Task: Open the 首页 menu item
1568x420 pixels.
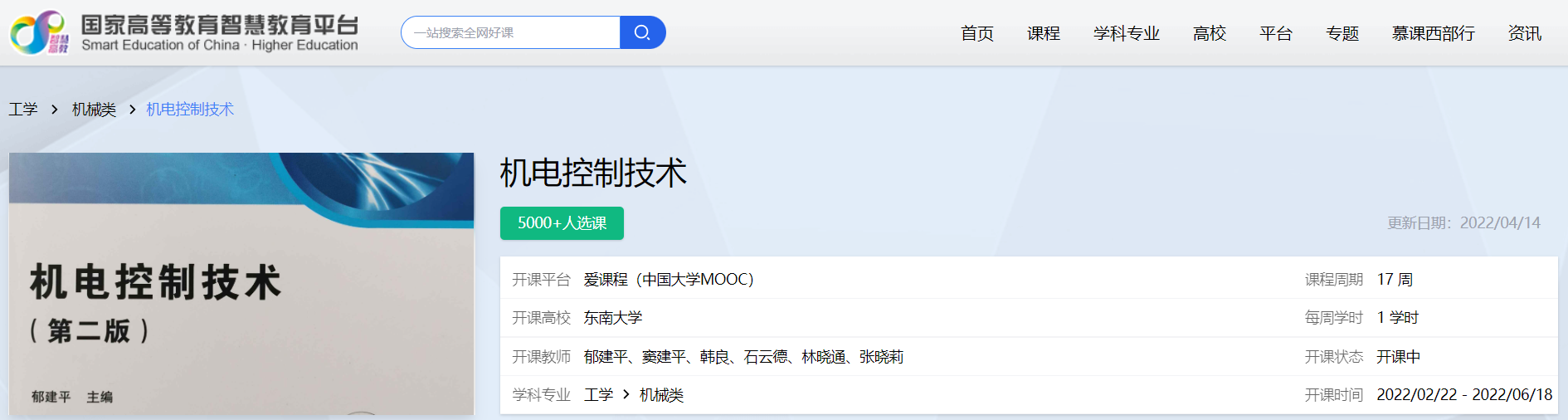Action: coord(976,33)
